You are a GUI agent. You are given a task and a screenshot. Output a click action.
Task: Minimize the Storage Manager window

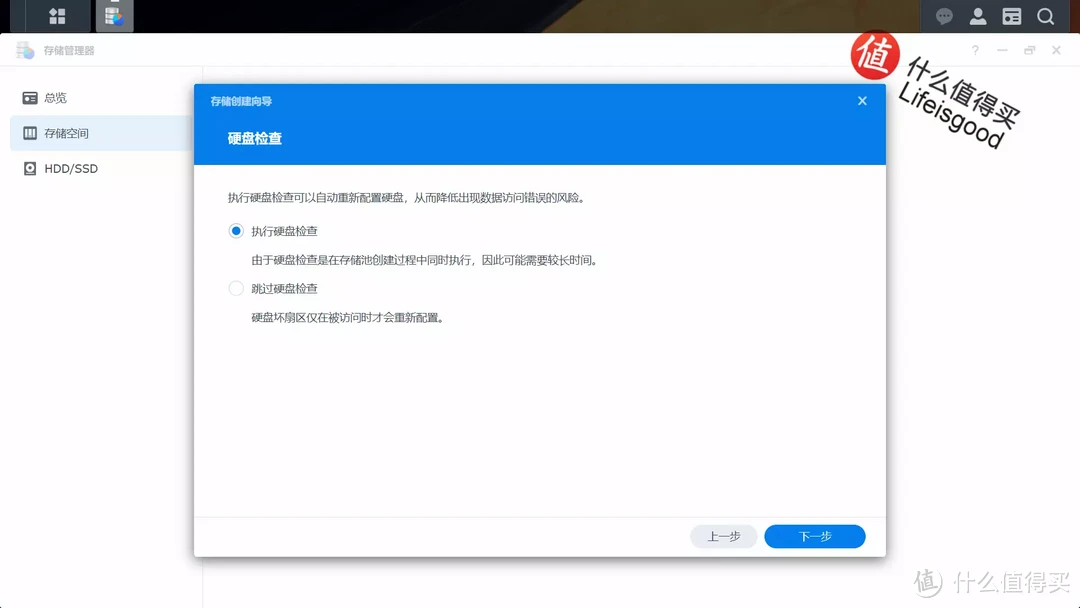pyautogui.click(x=1002, y=50)
